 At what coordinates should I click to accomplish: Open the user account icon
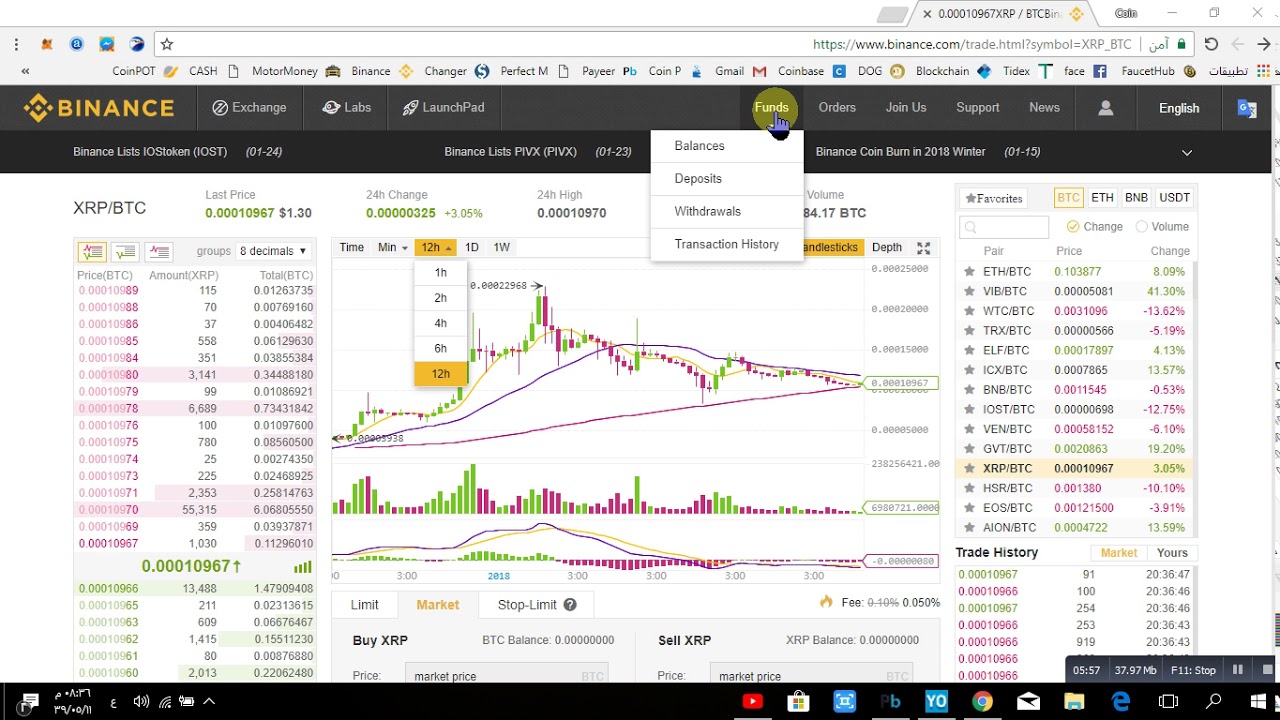pyautogui.click(x=1105, y=108)
